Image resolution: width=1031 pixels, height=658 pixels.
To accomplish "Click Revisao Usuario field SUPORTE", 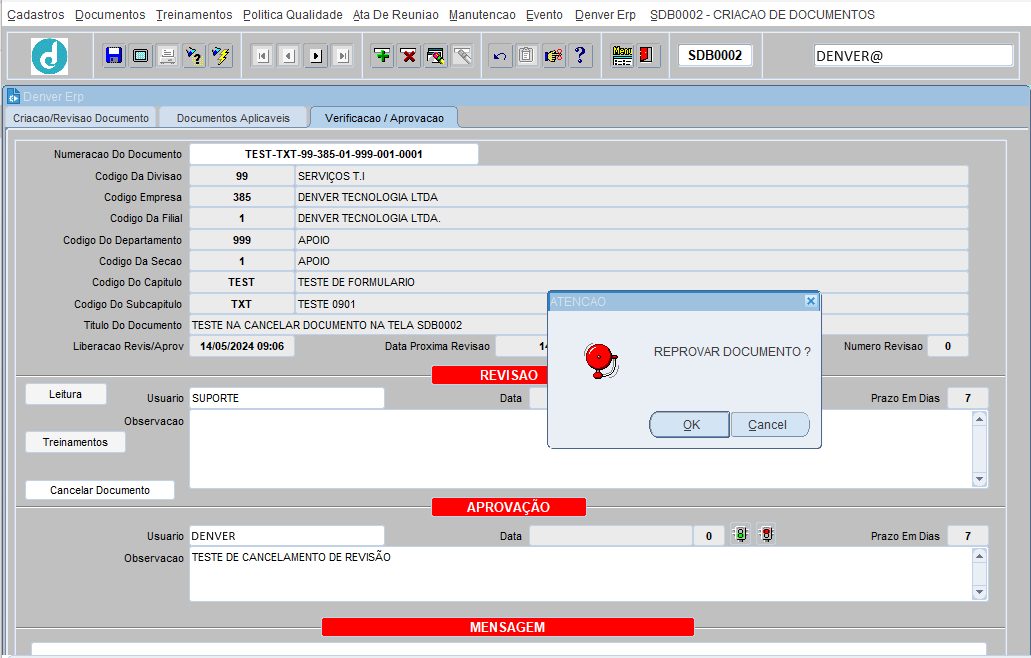I will (287, 398).
